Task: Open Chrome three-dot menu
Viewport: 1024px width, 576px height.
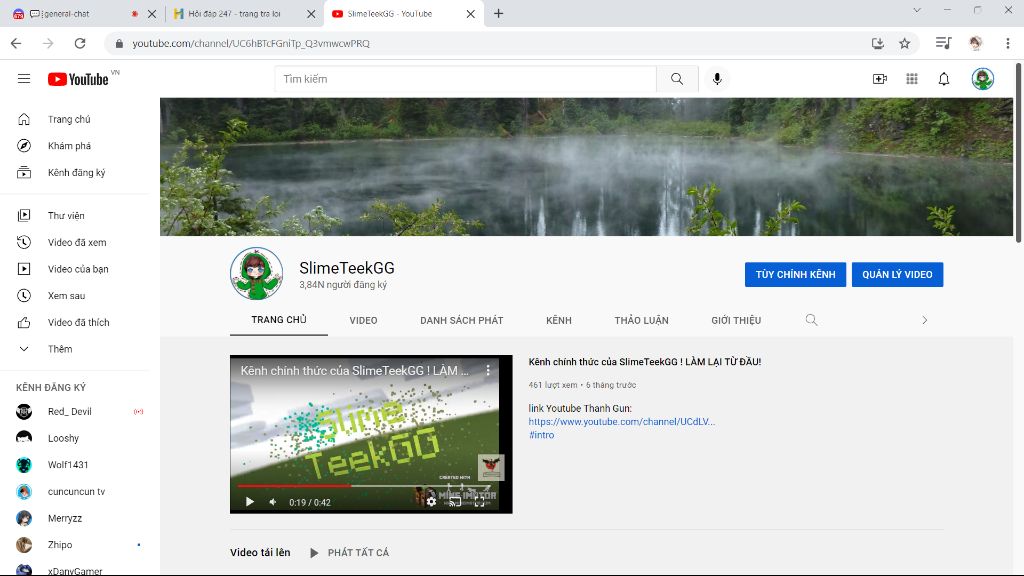Action: (x=1008, y=43)
